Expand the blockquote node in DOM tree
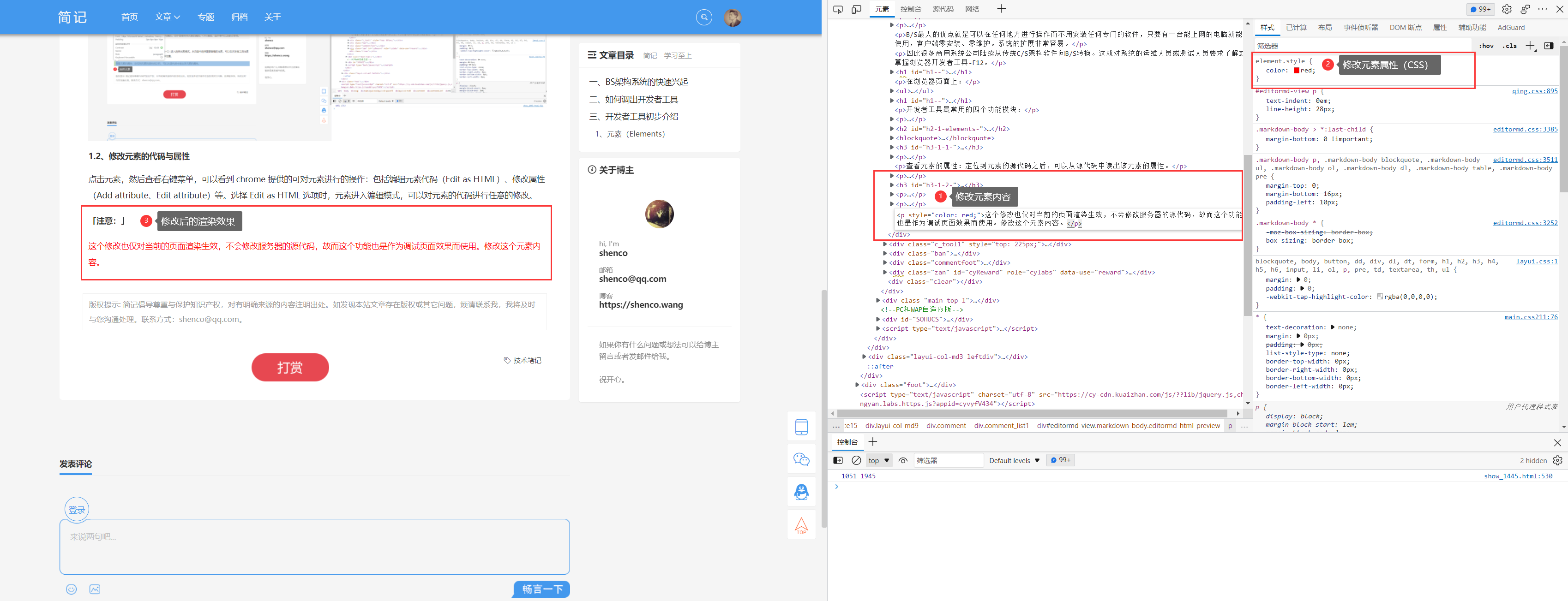The height and width of the screenshot is (601, 1568). (x=892, y=138)
